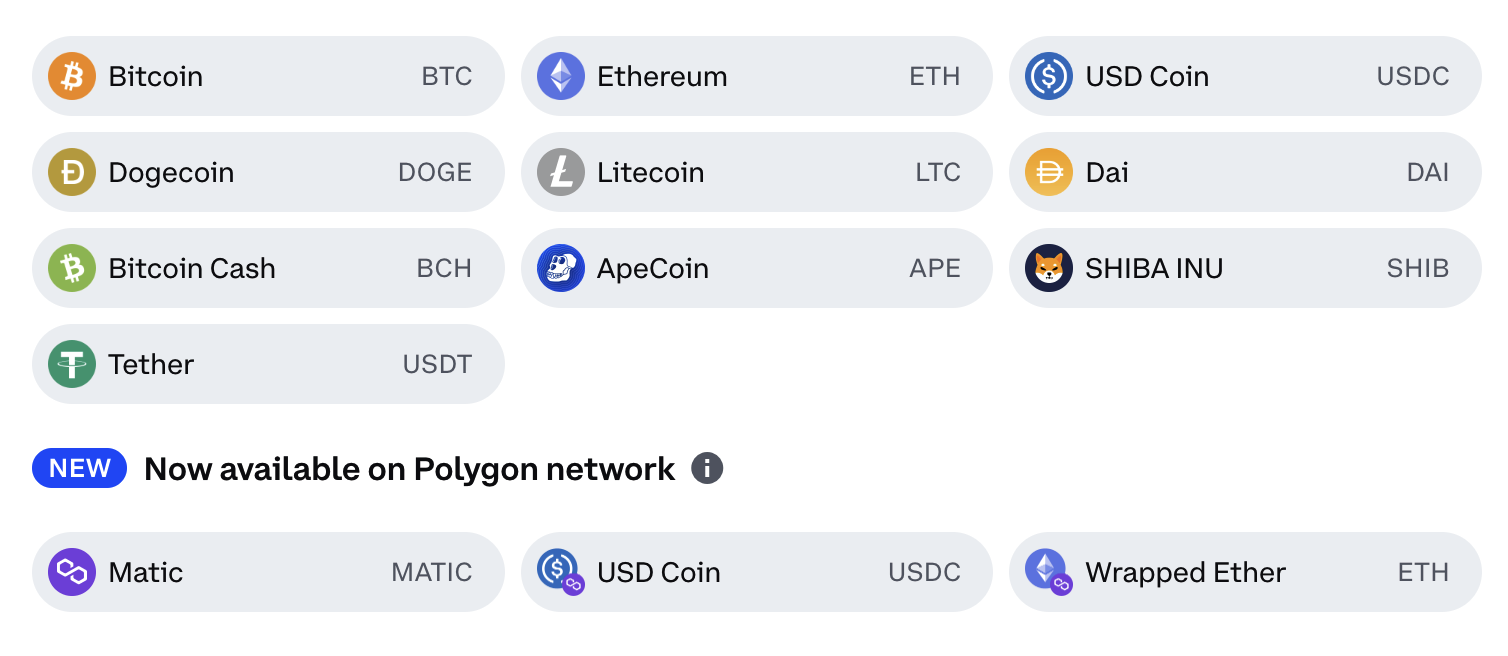Open the Polygon network info icon

pyautogui.click(x=707, y=468)
